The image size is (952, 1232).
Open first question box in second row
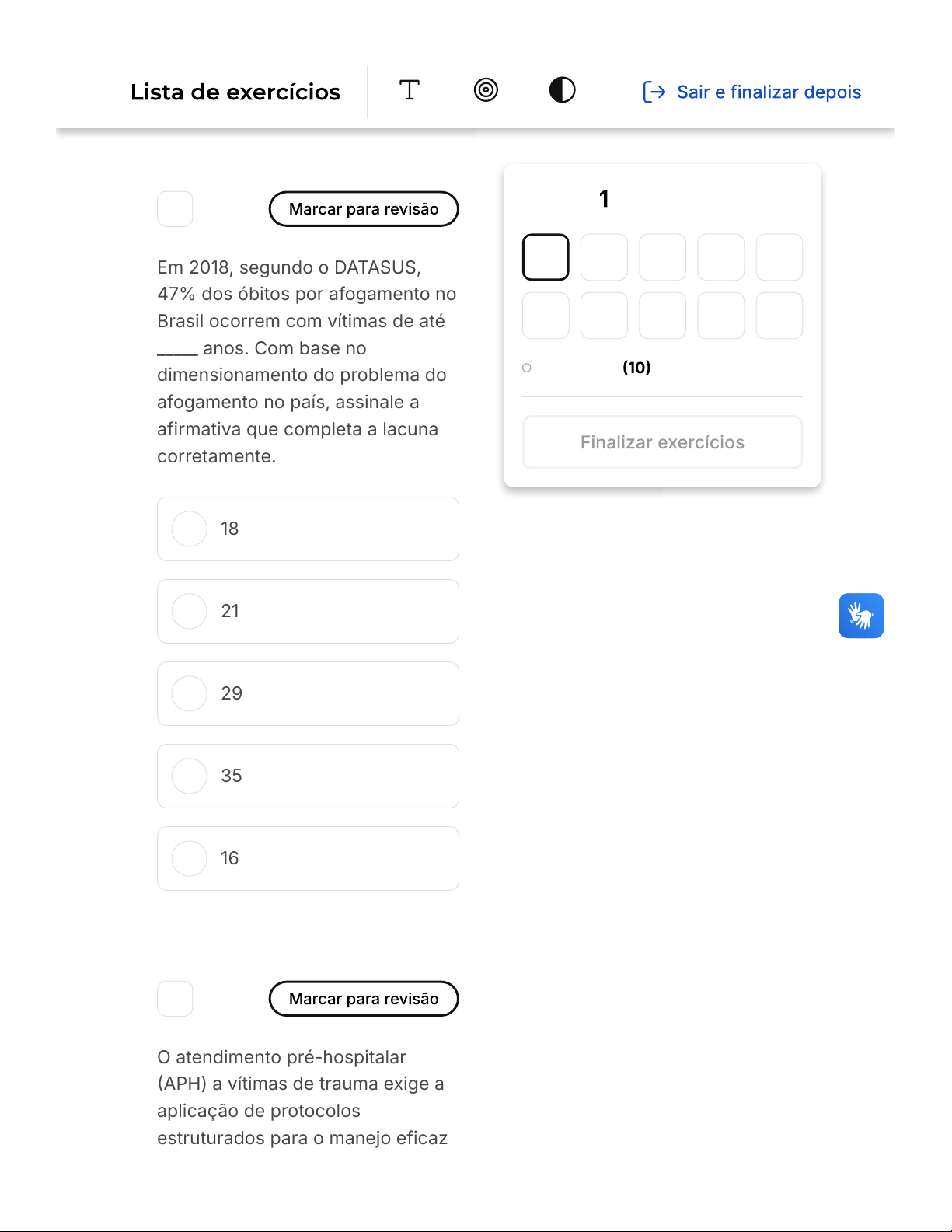(546, 316)
